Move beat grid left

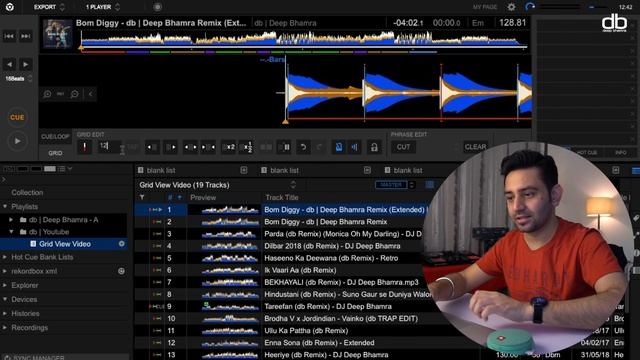(152, 147)
